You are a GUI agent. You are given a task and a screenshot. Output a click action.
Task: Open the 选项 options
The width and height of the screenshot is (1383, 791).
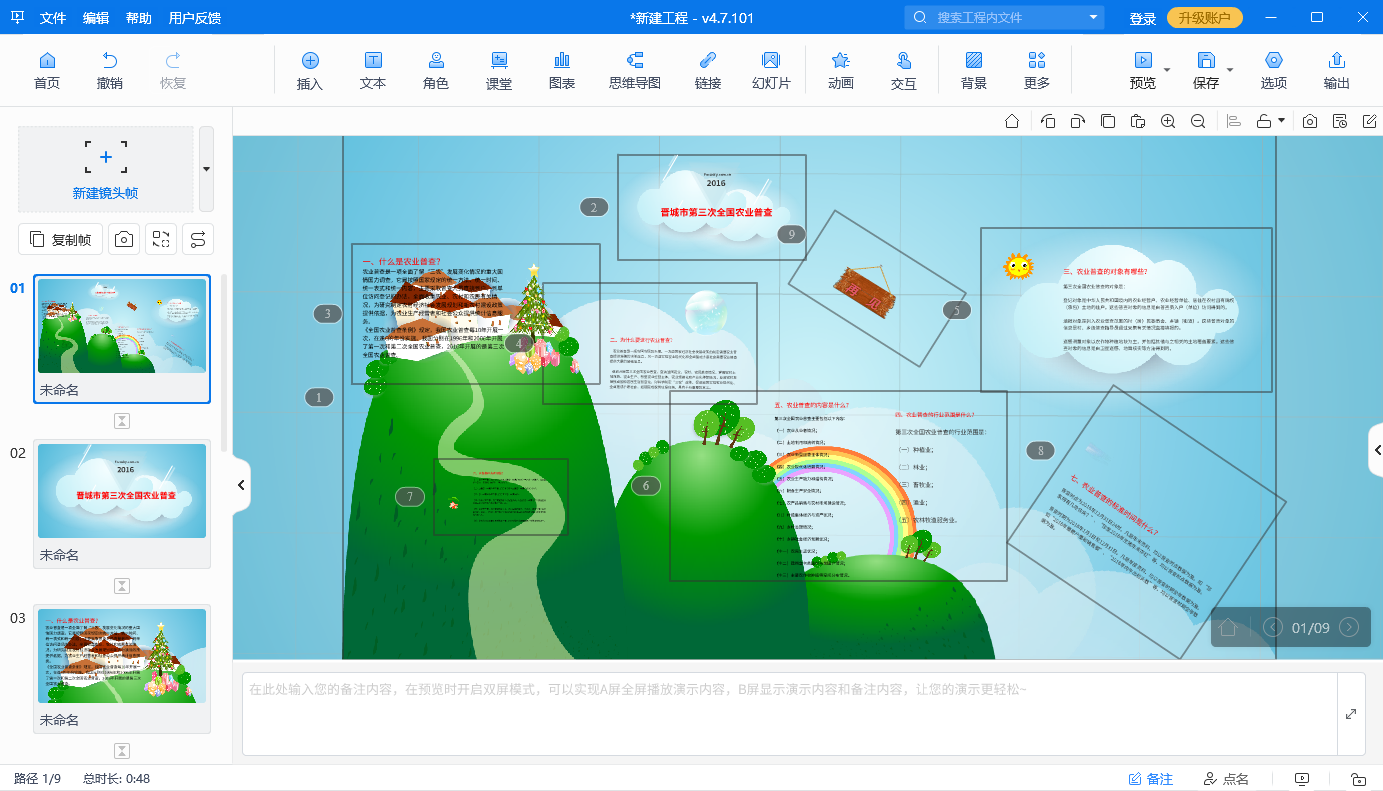1273,70
